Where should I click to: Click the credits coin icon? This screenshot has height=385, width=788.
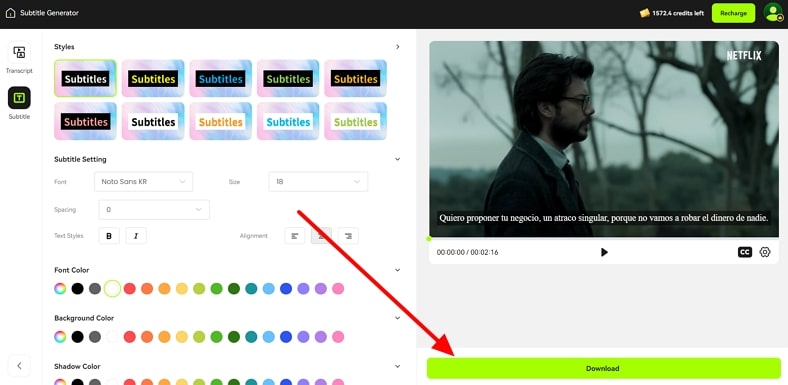tap(644, 13)
